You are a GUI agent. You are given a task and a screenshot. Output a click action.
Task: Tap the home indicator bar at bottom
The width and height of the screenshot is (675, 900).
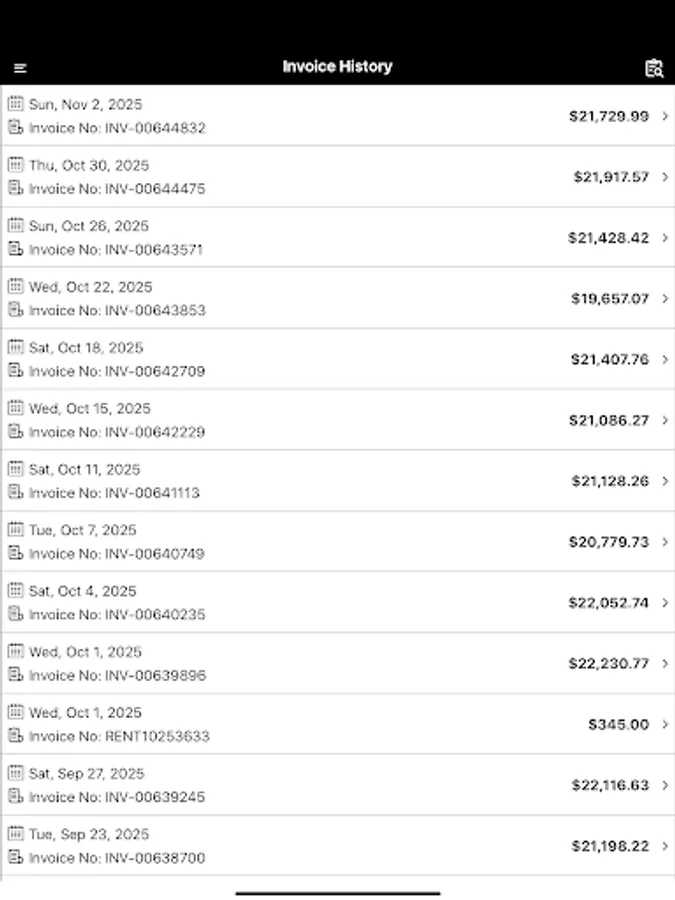pyautogui.click(x=337, y=891)
